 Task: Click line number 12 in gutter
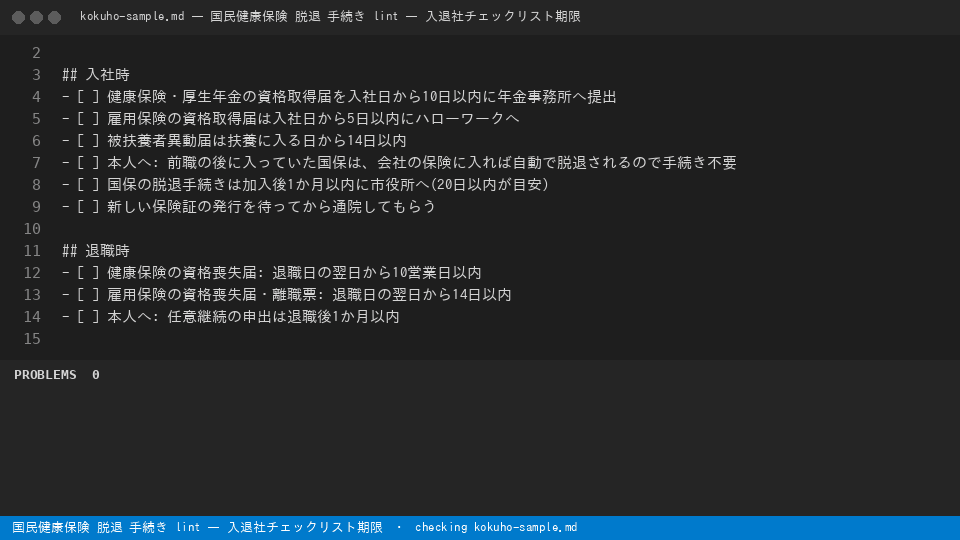tap(32, 273)
